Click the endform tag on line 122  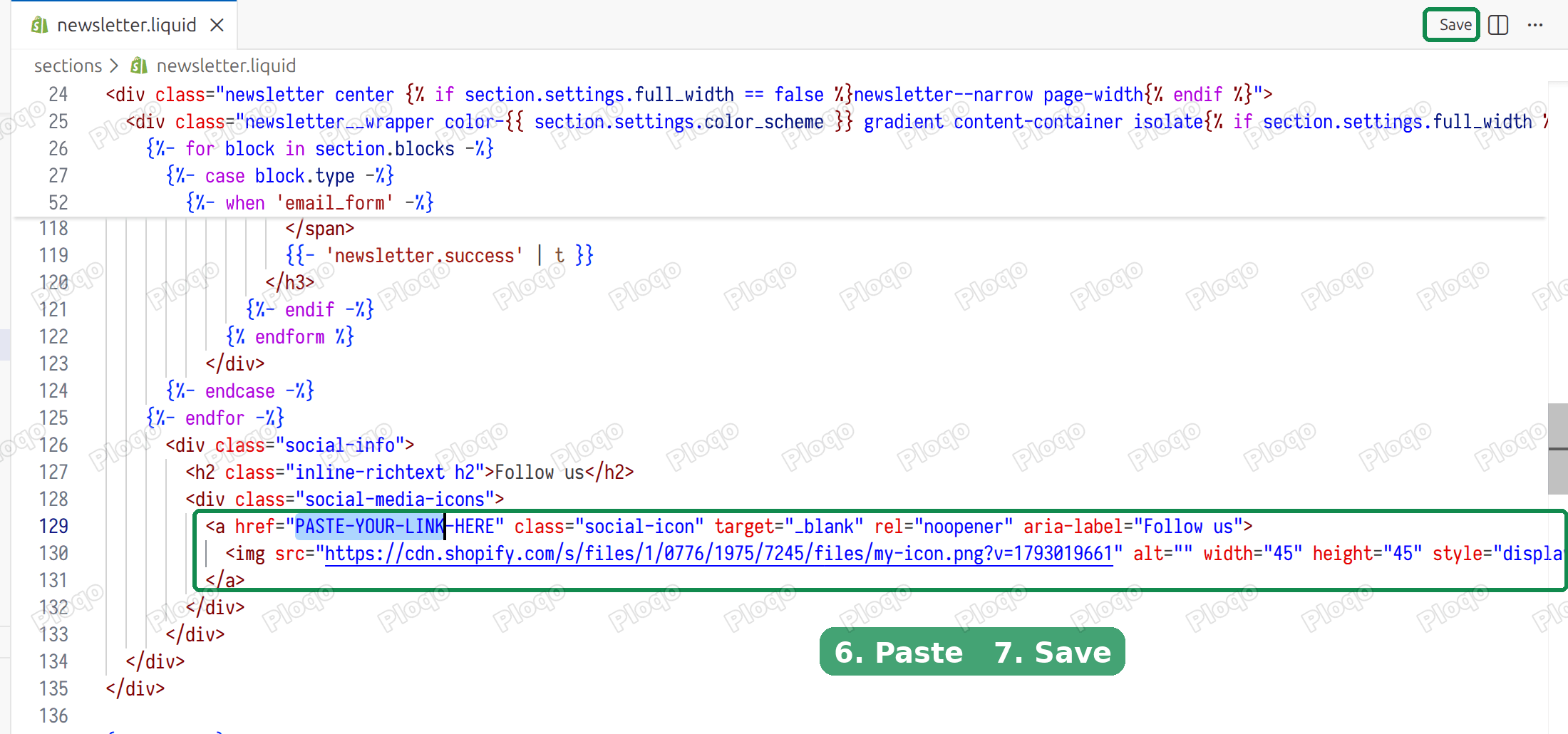(289, 337)
